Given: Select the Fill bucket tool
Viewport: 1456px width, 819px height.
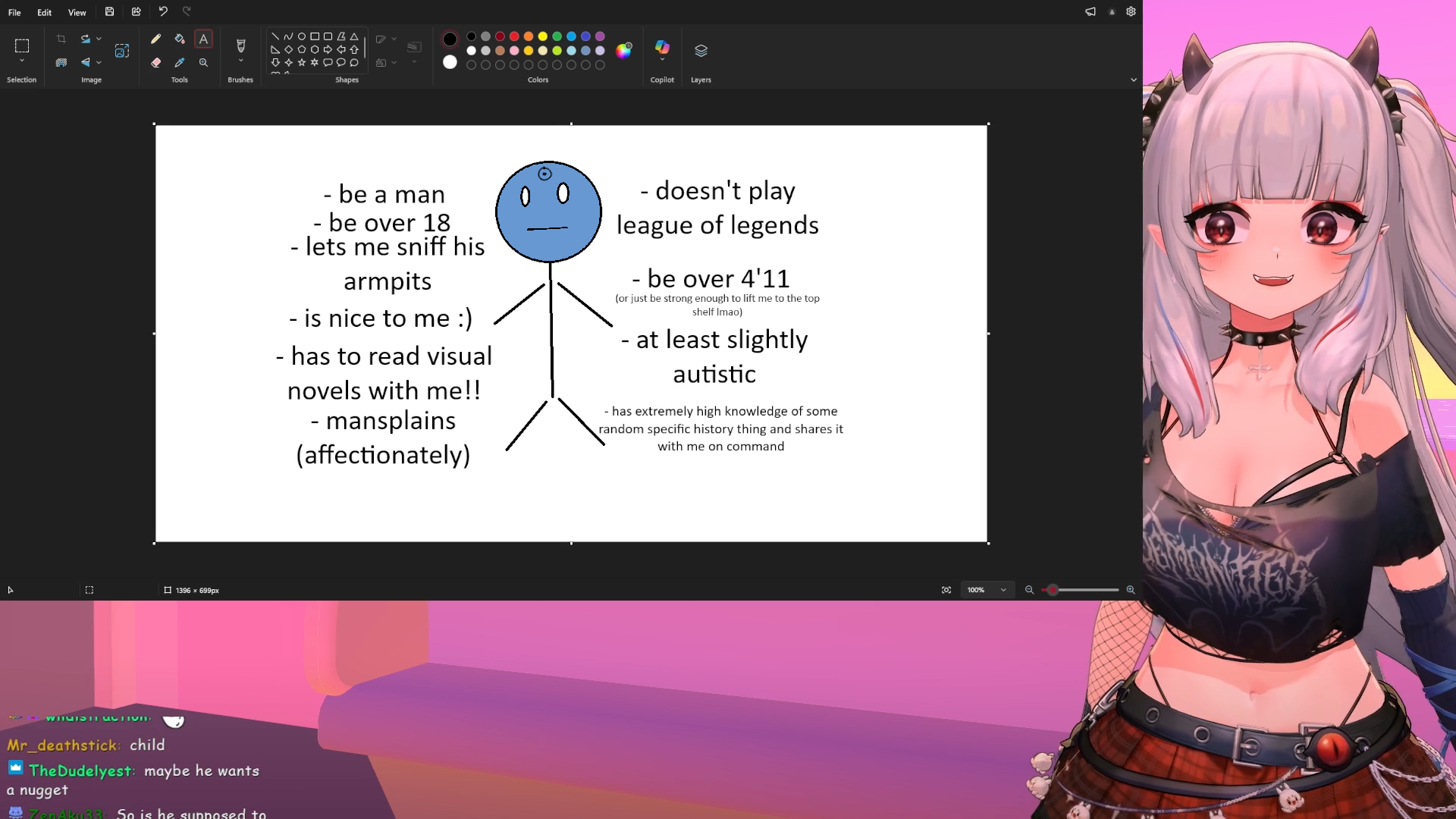Looking at the screenshot, I should [180, 39].
